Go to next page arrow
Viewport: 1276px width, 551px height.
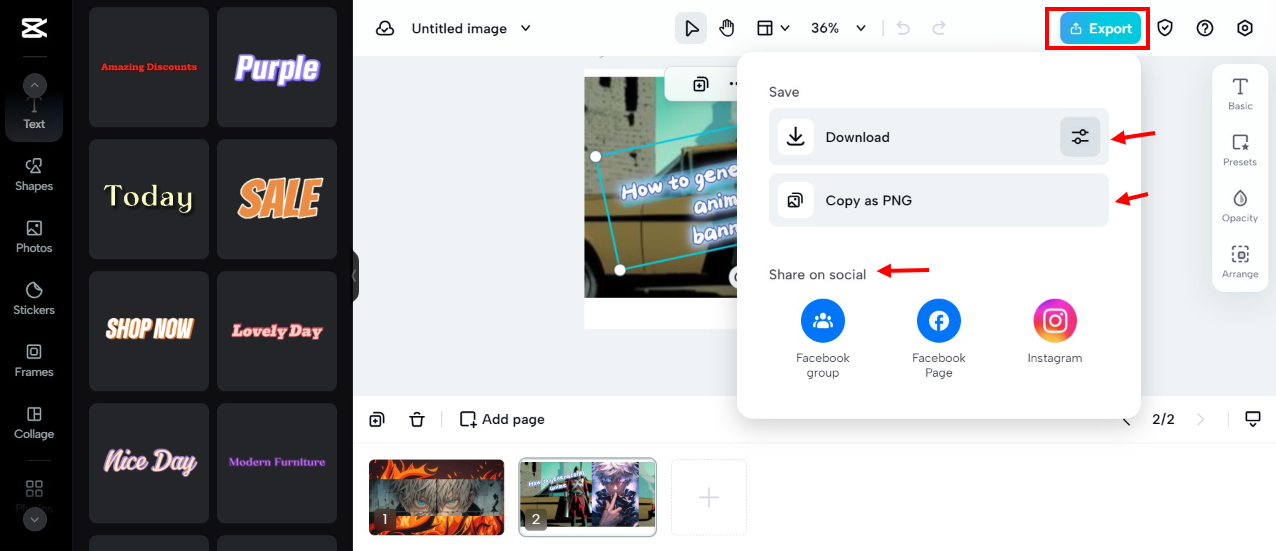[x=1201, y=419]
